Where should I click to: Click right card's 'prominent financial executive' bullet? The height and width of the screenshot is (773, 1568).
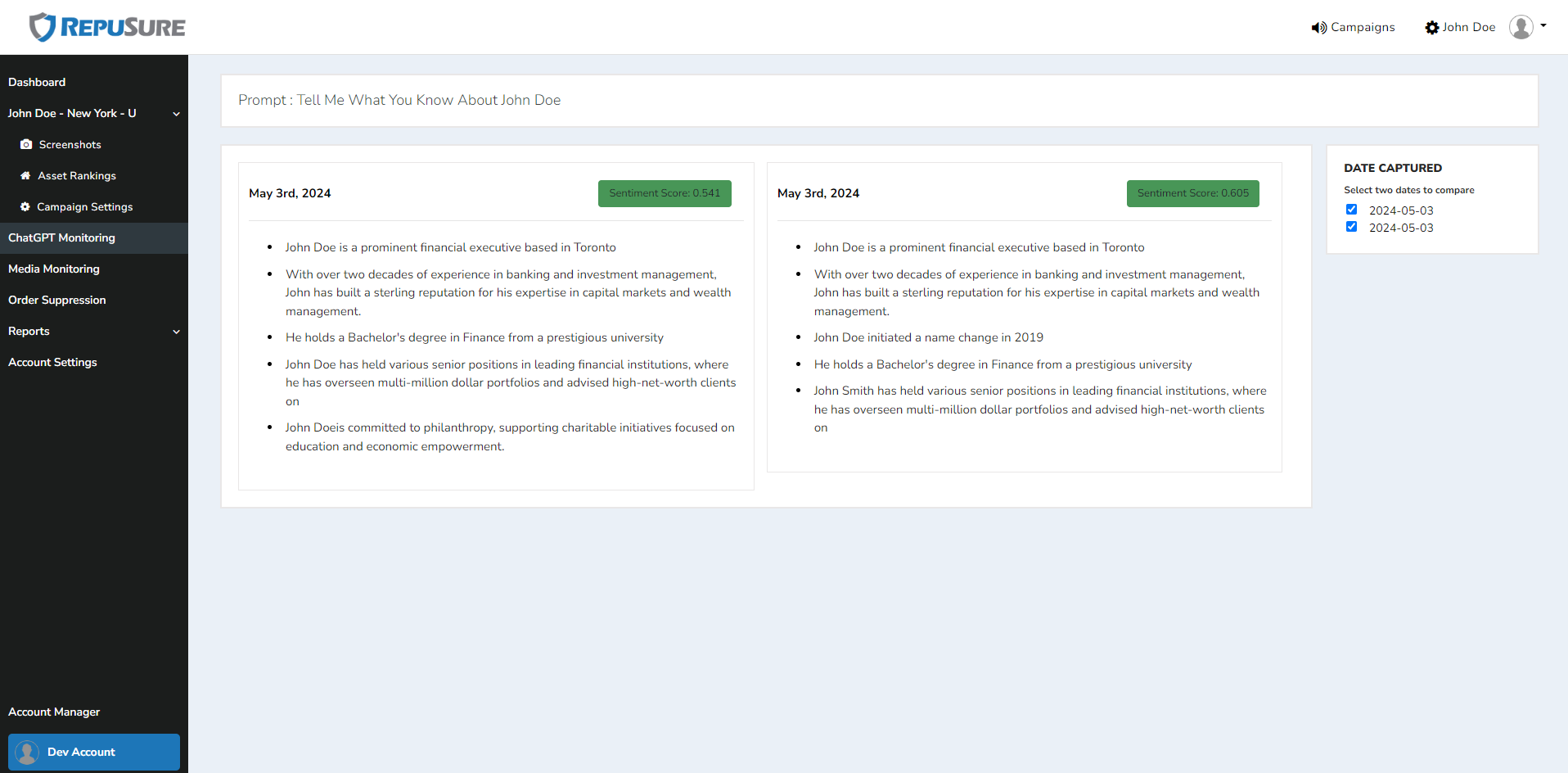click(979, 247)
